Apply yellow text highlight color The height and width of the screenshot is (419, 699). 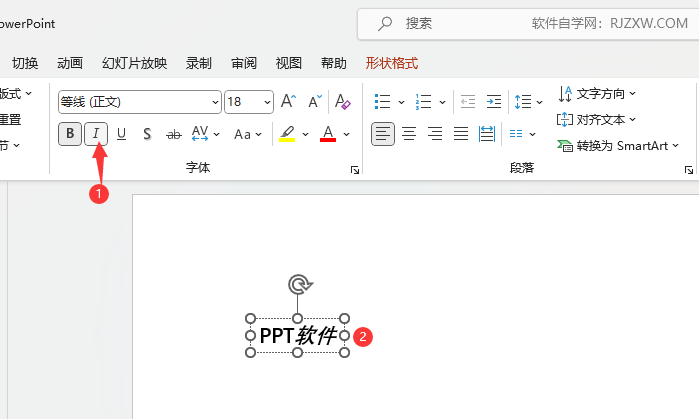pyautogui.click(x=287, y=134)
